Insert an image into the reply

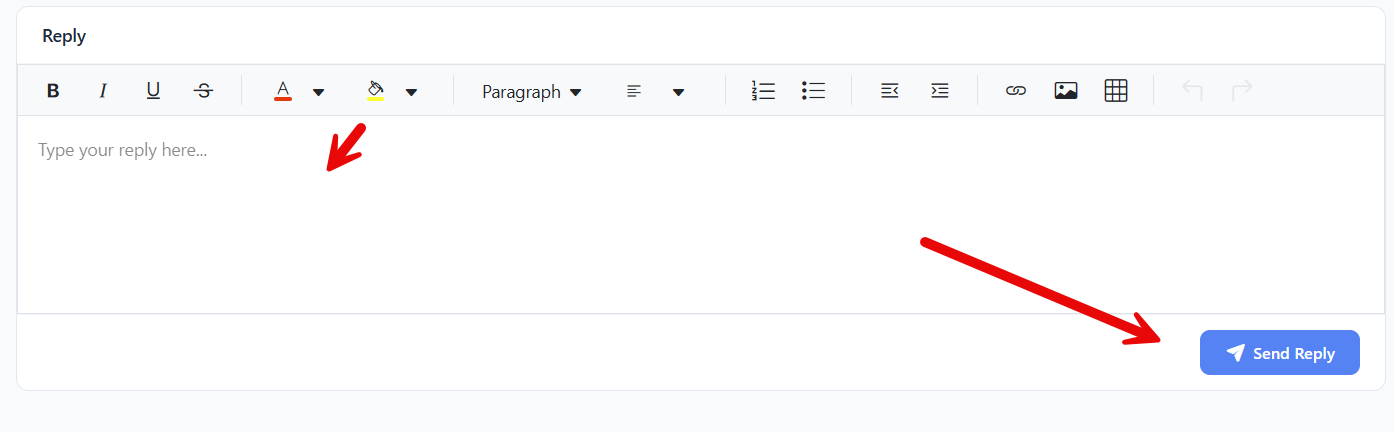pyautogui.click(x=1066, y=91)
